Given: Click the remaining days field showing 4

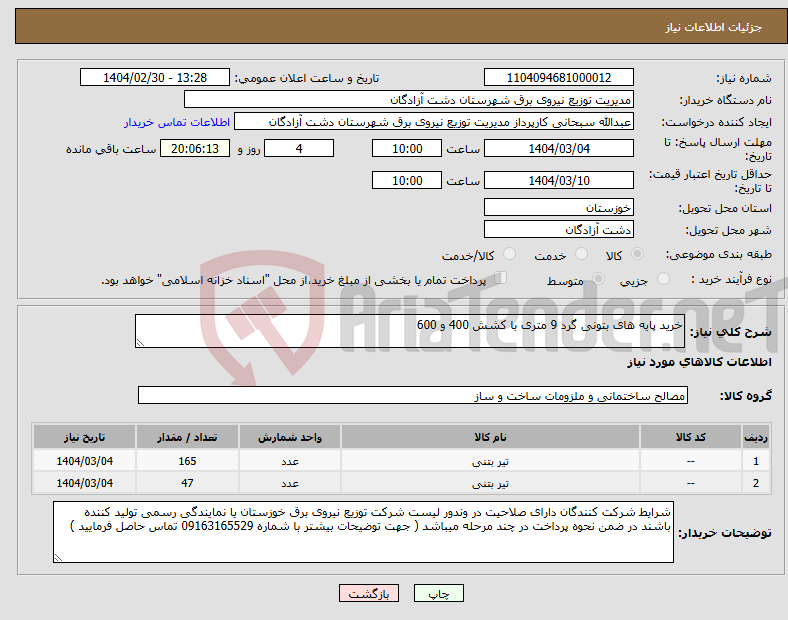Looking at the screenshot, I should pos(299,148).
